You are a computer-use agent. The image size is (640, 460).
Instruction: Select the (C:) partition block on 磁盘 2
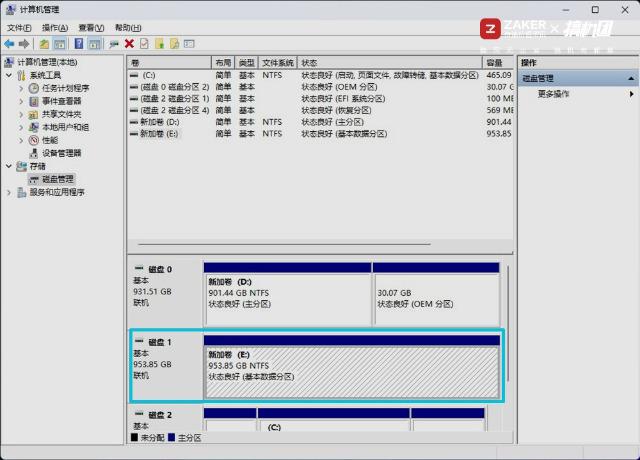pyautogui.click(x=333, y=420)
